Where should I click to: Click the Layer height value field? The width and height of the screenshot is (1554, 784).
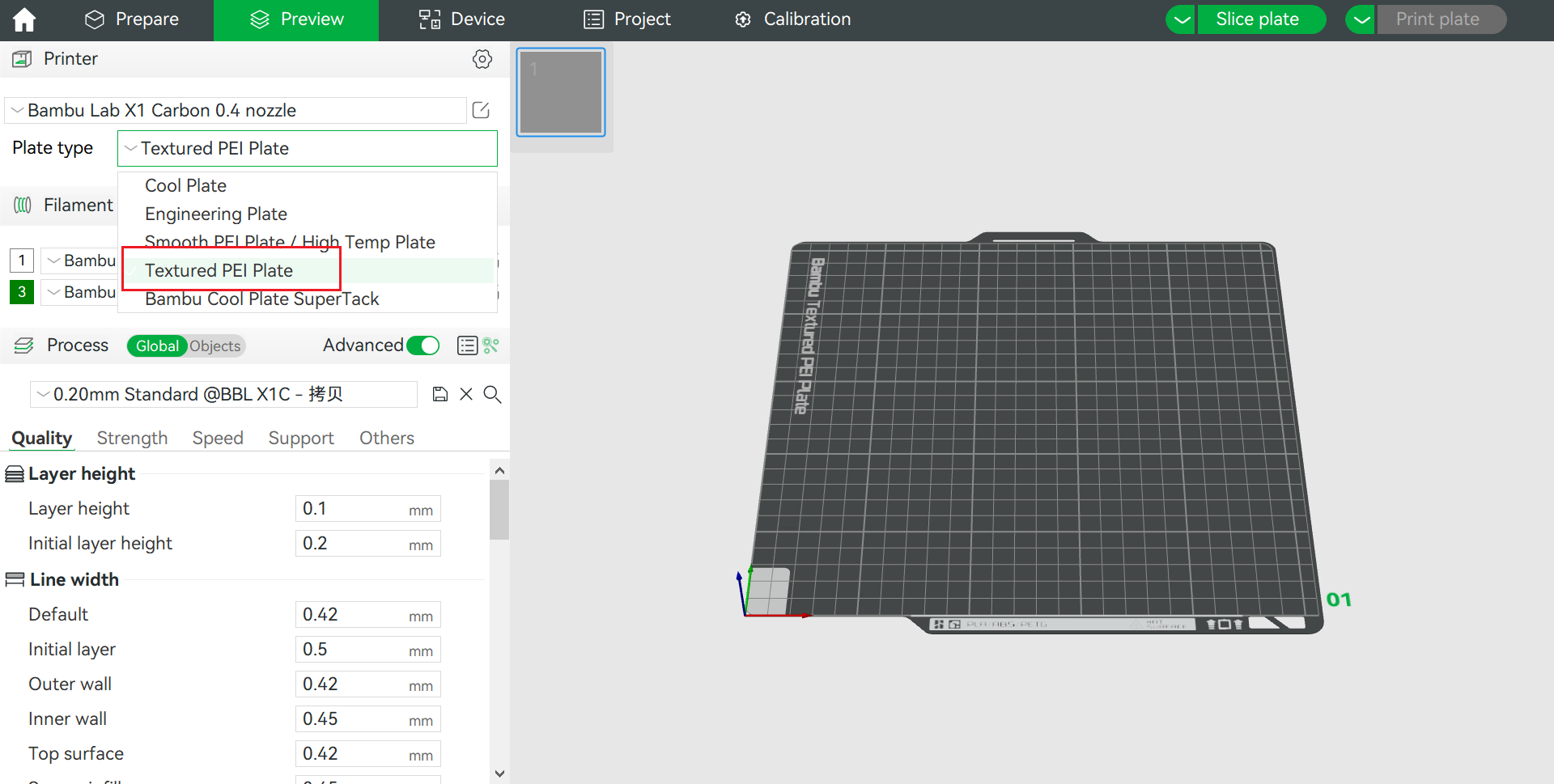coord(367,509)
